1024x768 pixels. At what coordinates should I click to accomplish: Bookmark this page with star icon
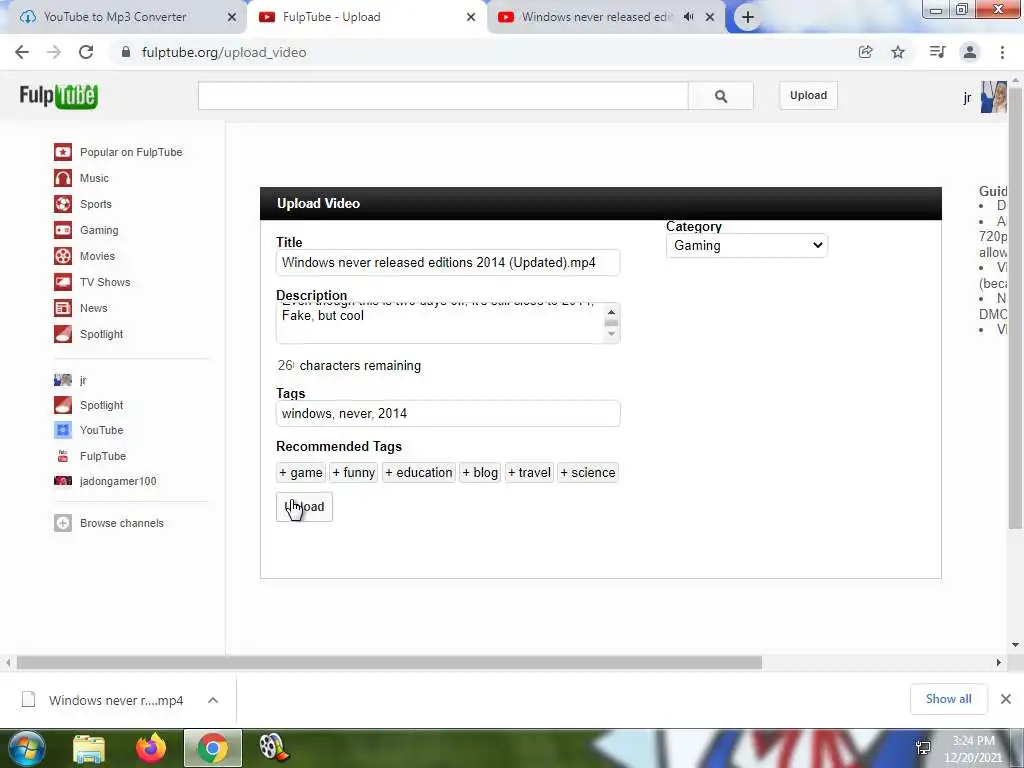pyautogui.click(x=898, y=52)
